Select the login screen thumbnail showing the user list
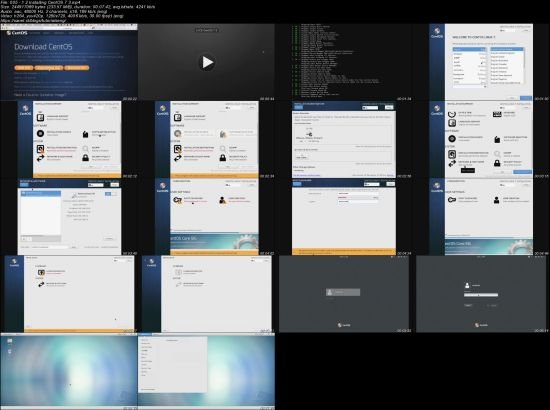 point(344,294)
